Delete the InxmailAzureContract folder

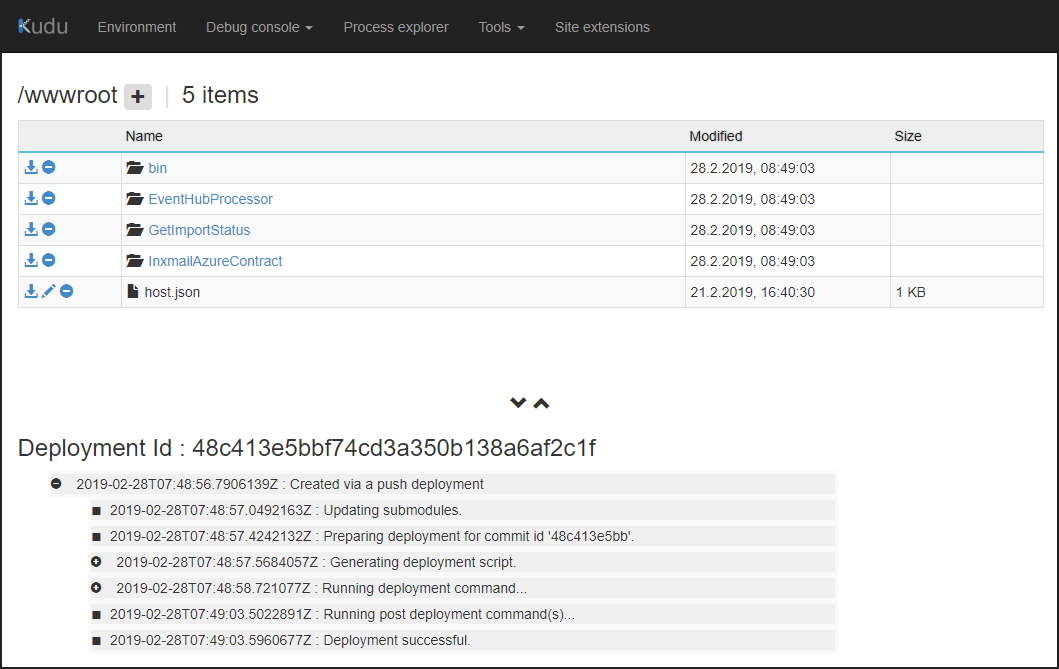(49, 261)
